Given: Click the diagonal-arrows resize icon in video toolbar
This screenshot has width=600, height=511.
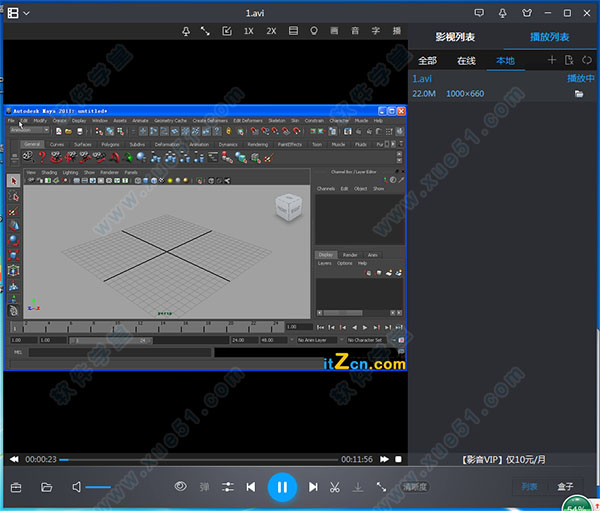Looking at the screenshot, I should point(205,31).
